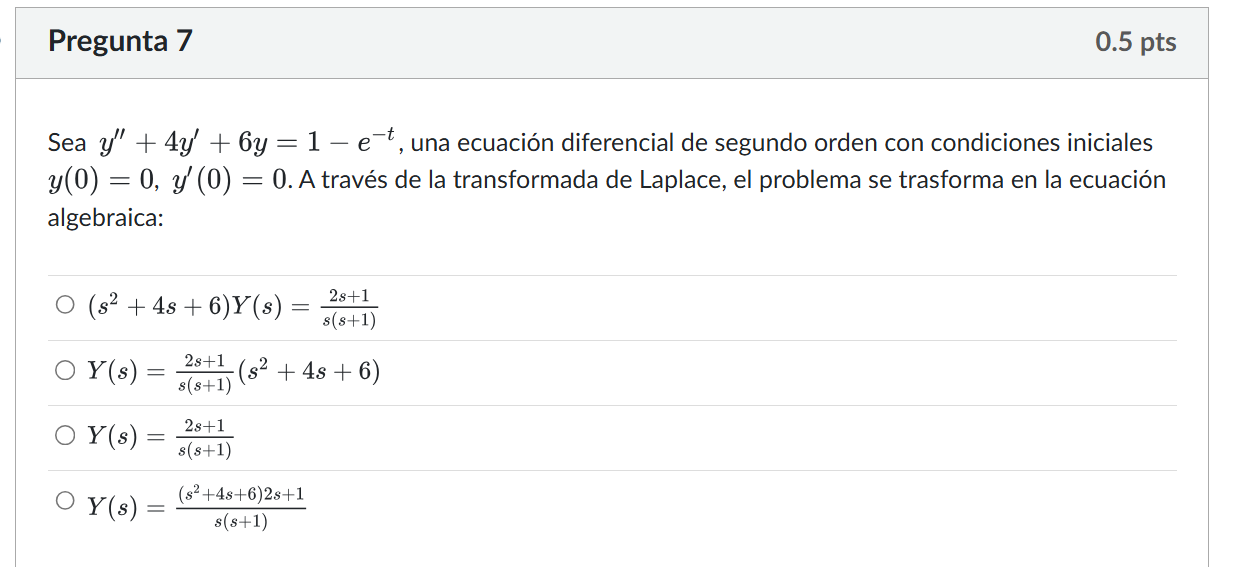Screen dimensions: 1233x567
Task: Choose the radio for Y(s) = (2s+1)/(s(s+1)) (s²+4s+6)
Action: point(65,371)
